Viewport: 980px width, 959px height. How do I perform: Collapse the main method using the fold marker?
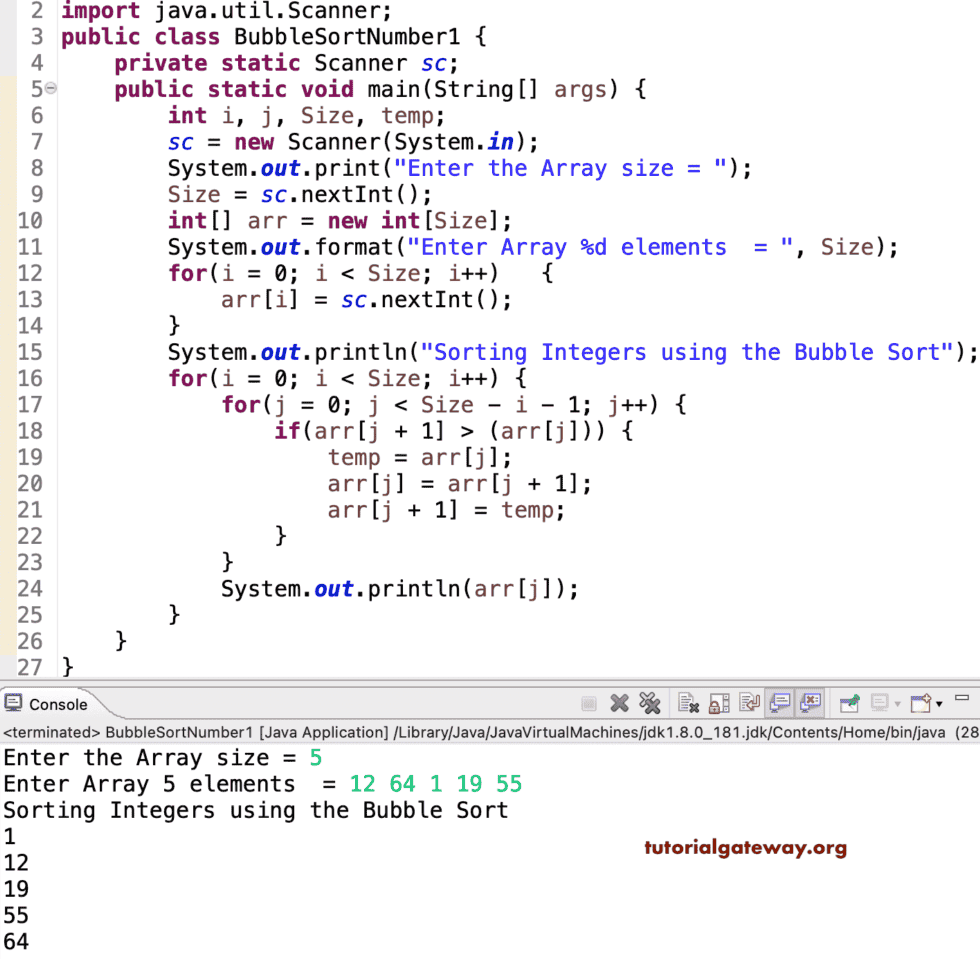(51, 89)
